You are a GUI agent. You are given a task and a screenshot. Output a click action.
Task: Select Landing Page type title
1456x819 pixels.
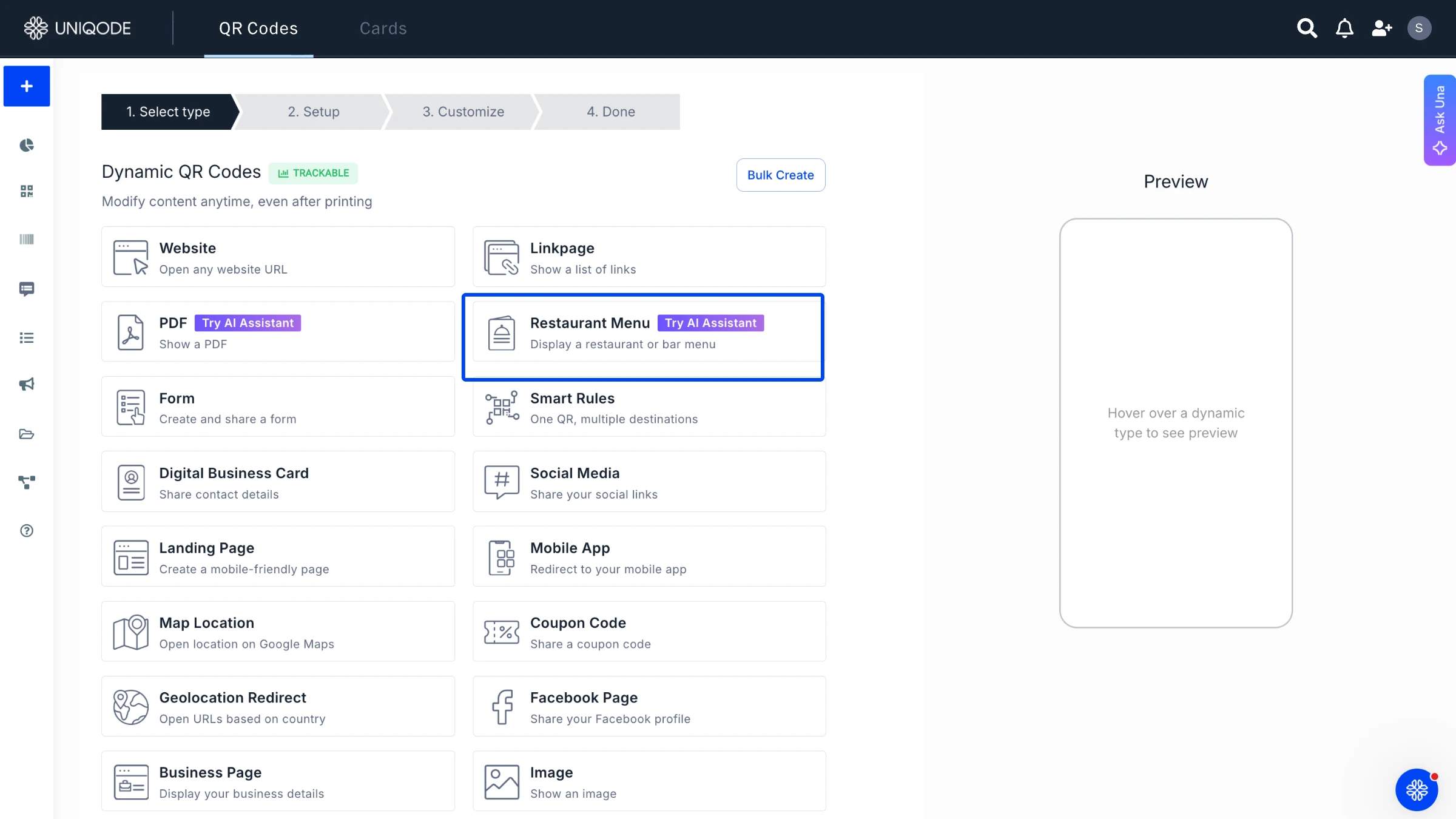206,548
